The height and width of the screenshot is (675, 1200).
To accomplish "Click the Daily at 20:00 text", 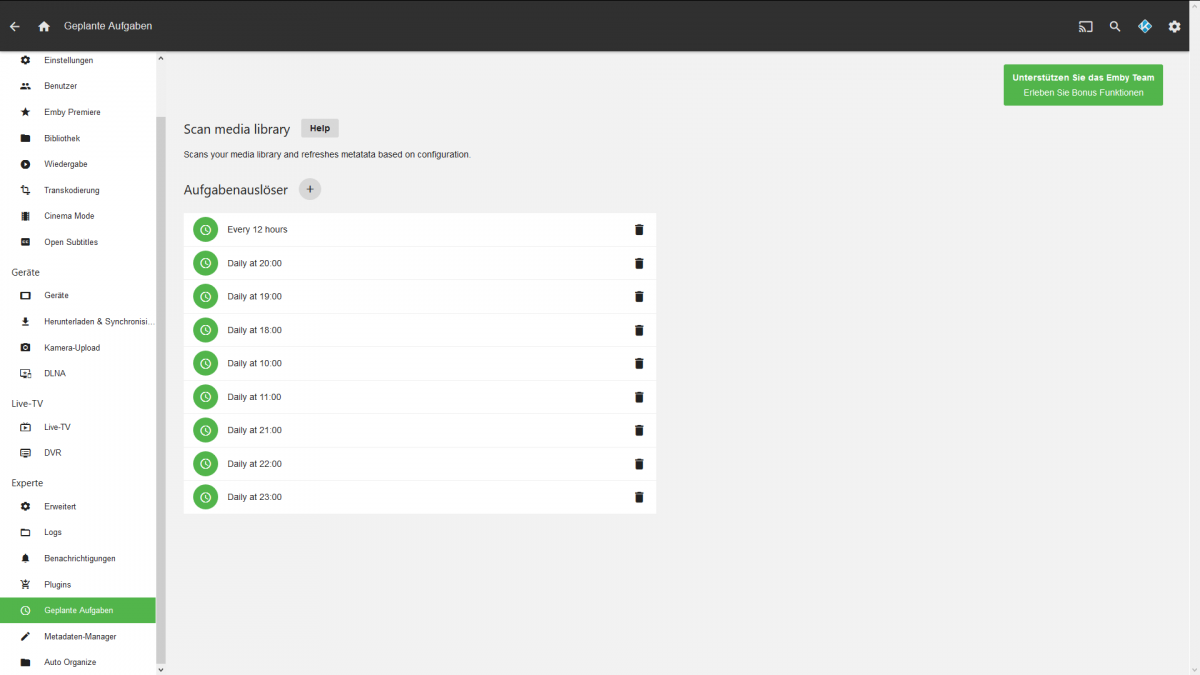I will point(254,263).
